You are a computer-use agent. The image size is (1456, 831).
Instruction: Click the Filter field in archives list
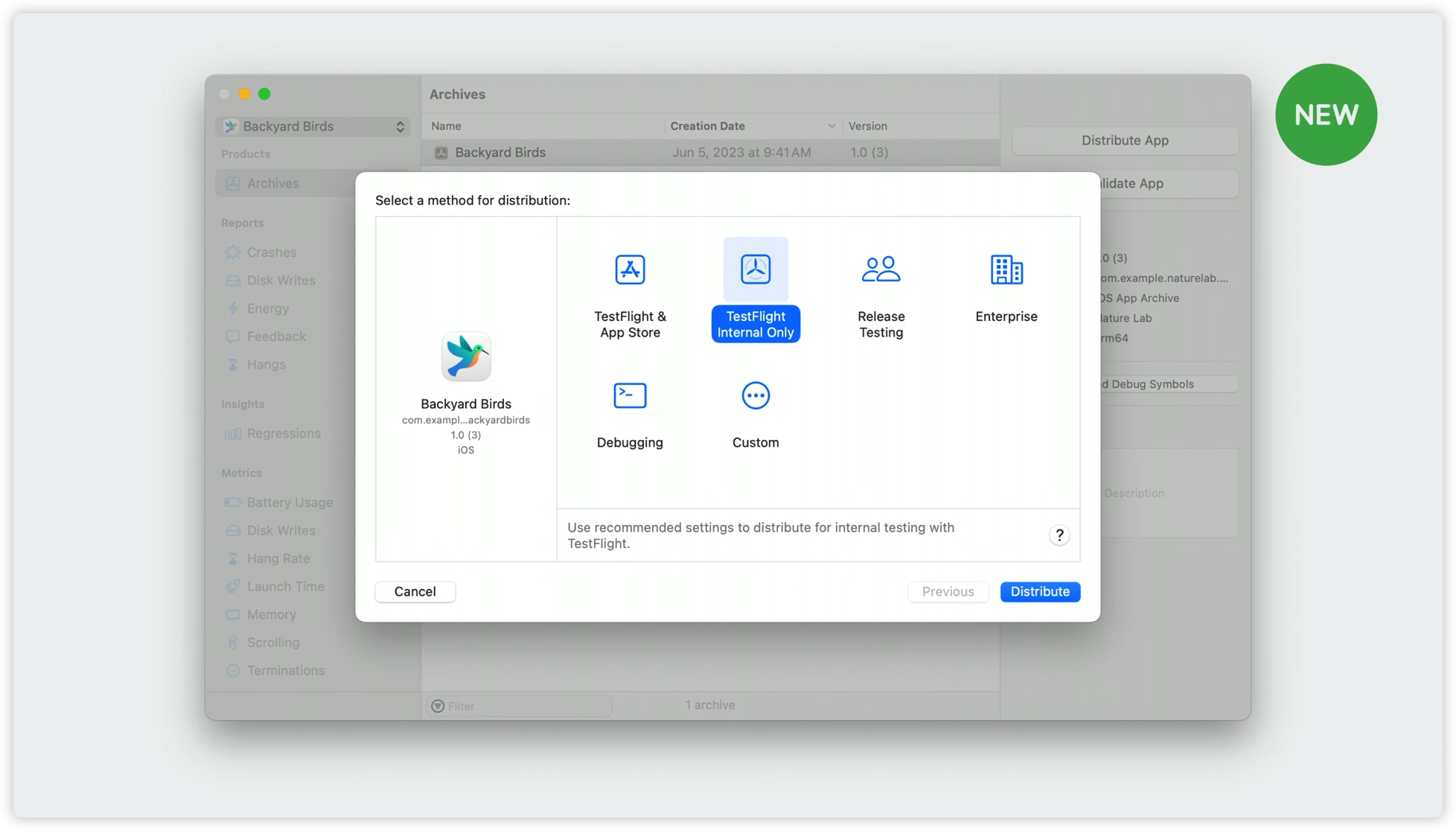(520, 705)
